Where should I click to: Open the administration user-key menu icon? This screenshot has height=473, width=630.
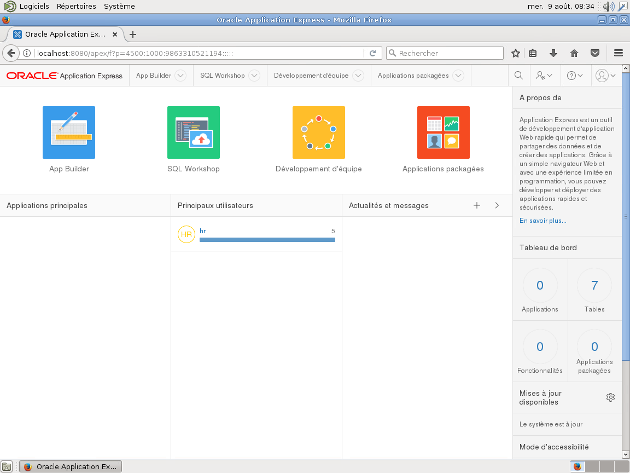[544, 75]
